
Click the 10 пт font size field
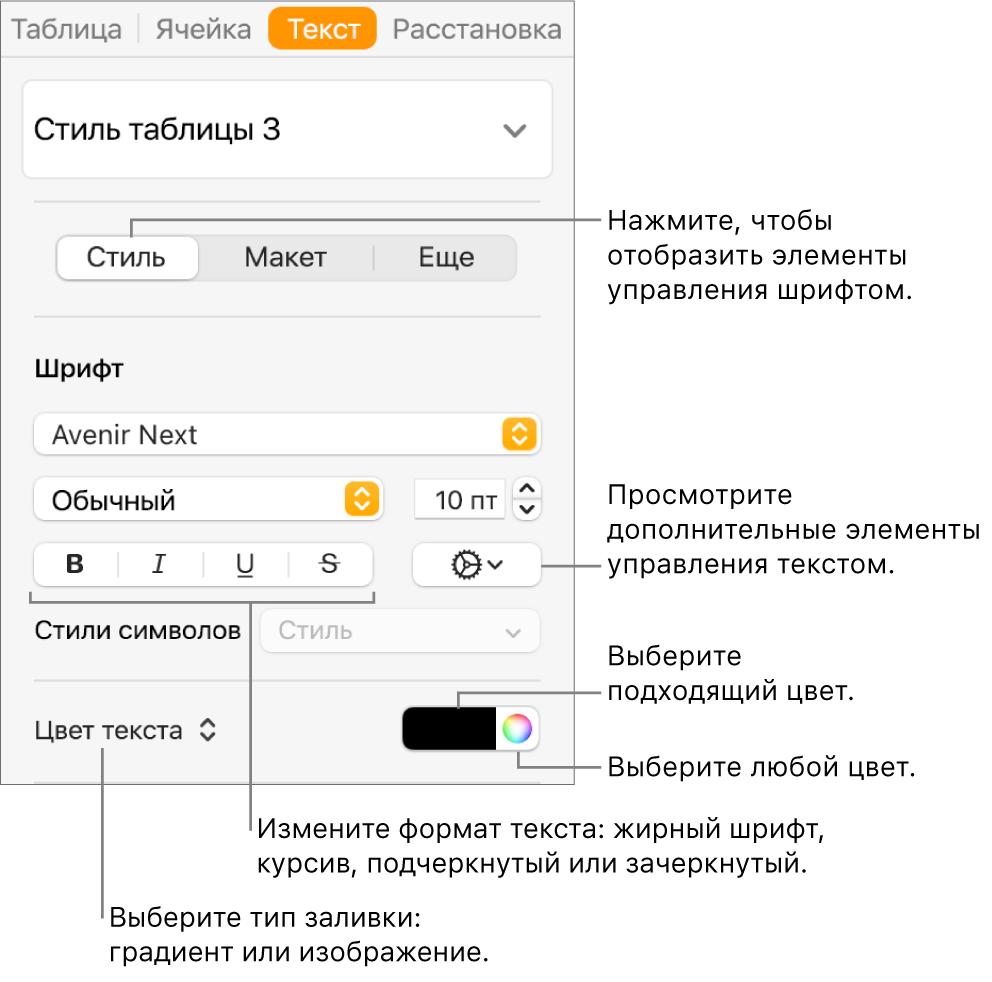coord(461,499)
